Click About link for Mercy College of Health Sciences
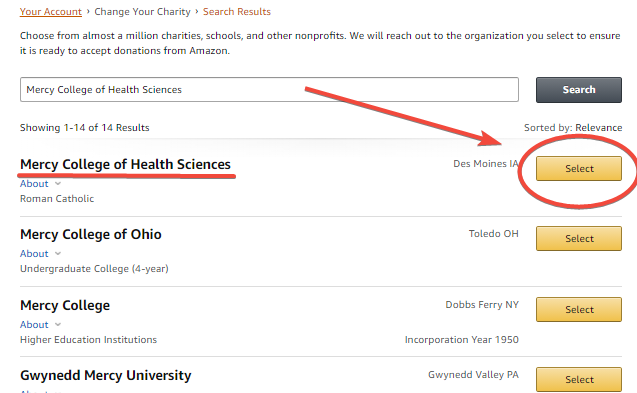 34,184
